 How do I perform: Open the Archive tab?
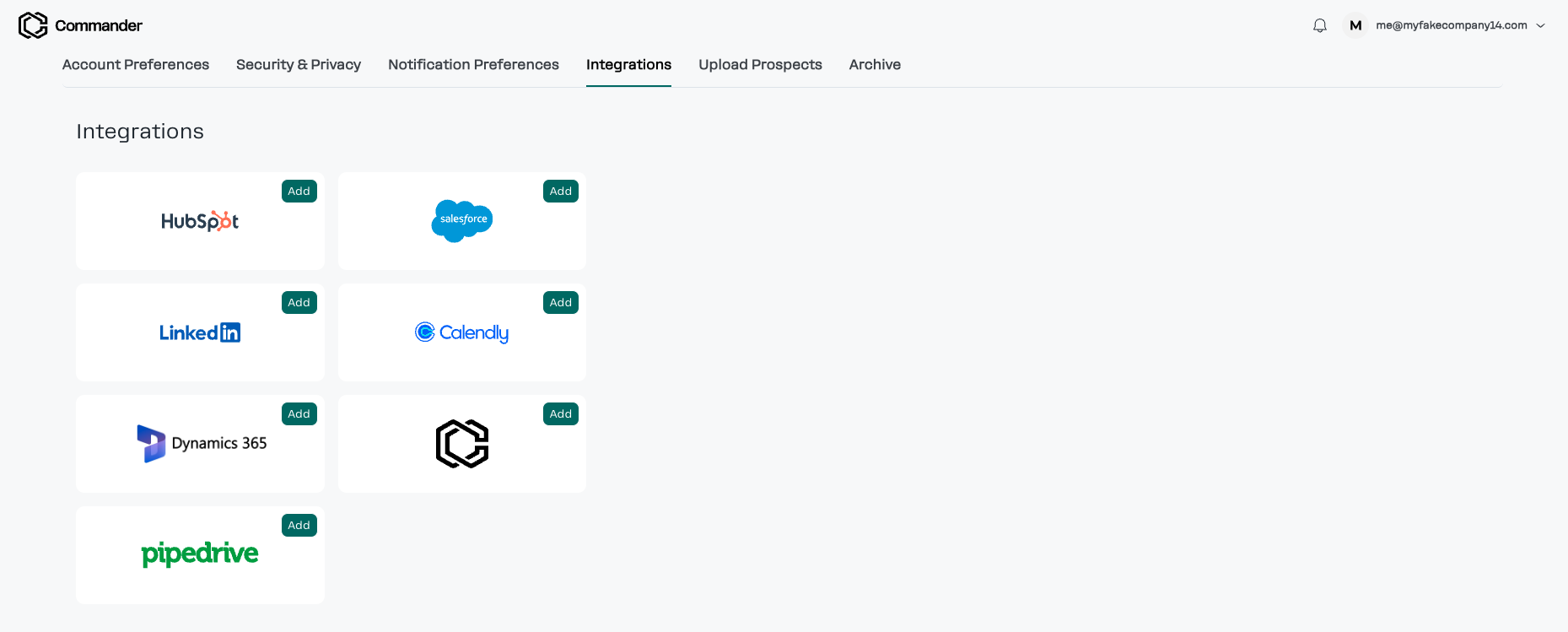pyautogui.click(x=875, y=64)
